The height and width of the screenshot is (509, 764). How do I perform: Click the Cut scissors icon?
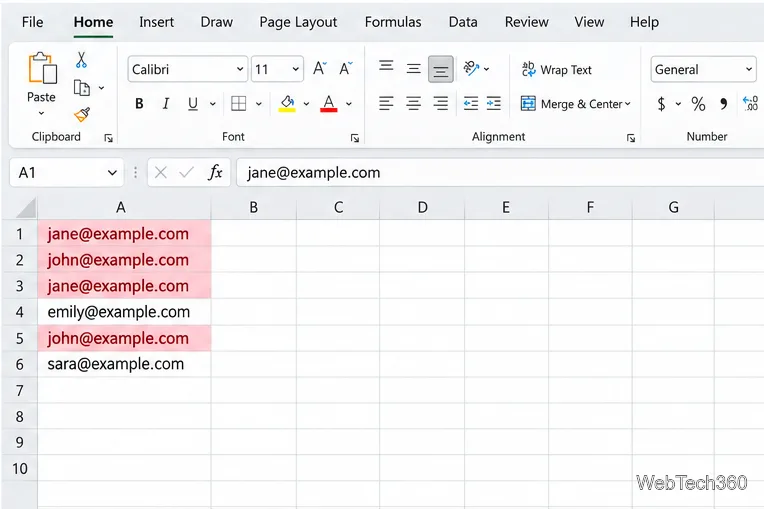[x=81, y=60]
